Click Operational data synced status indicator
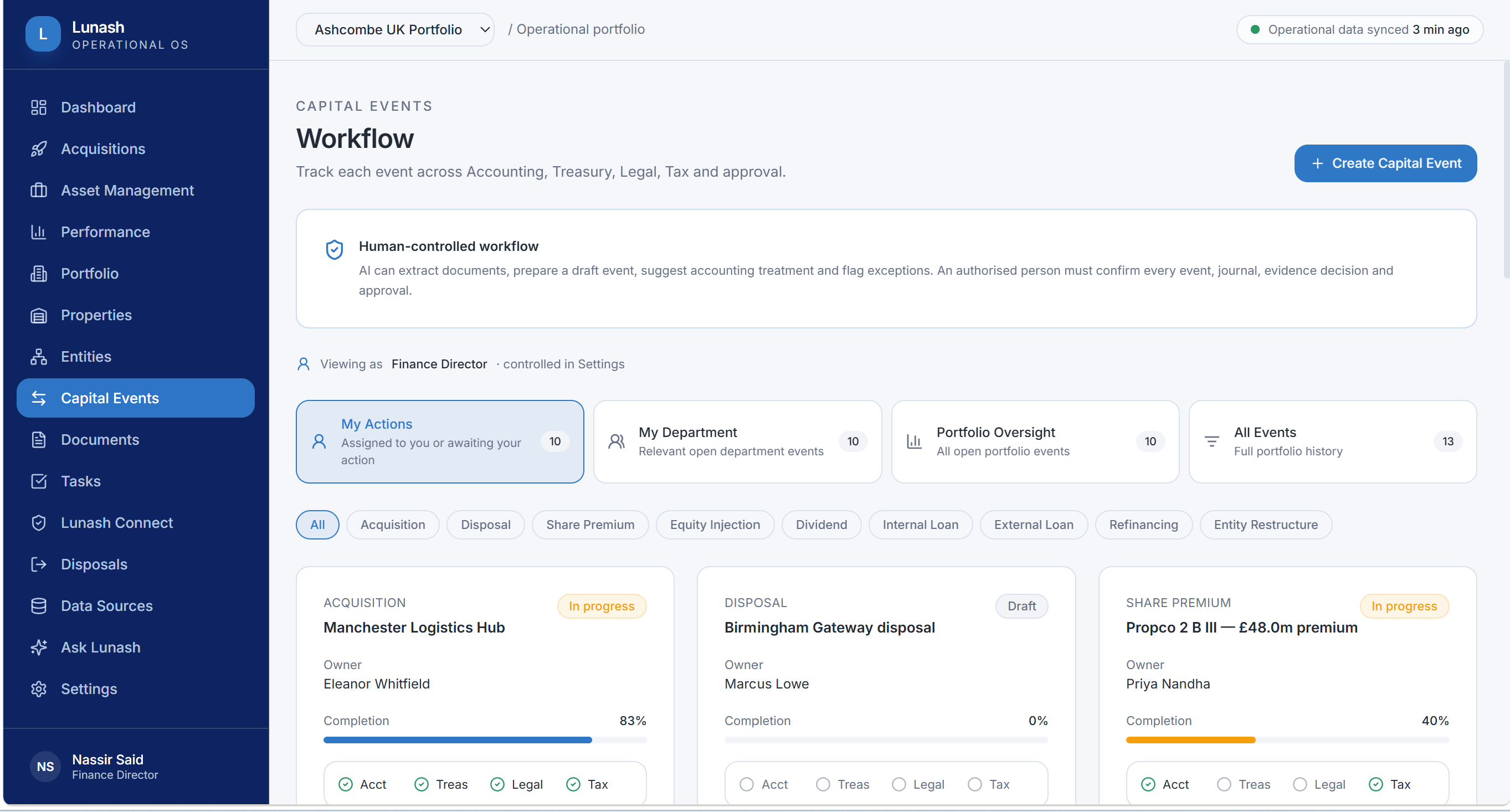Image resolution: width=1510 pixels, height=812 pixels. tap(1359, 29)
